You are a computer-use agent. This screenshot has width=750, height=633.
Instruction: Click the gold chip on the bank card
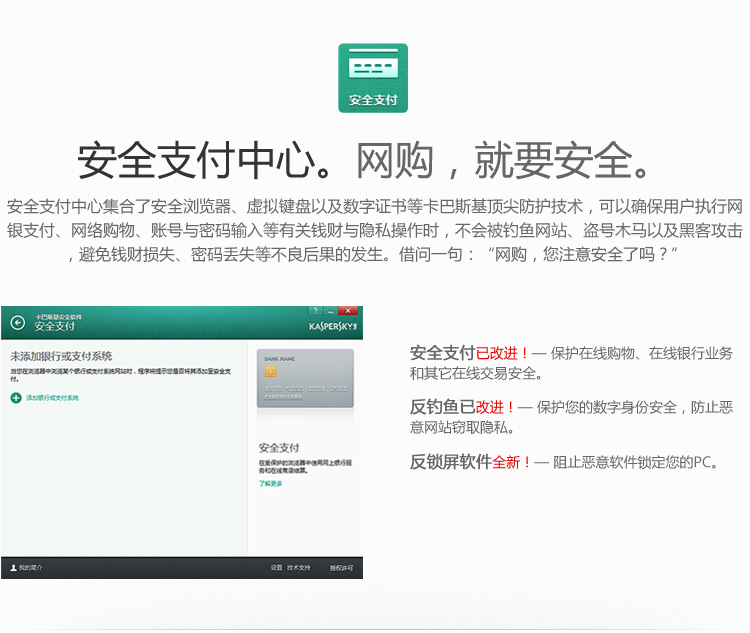point(270,372)
